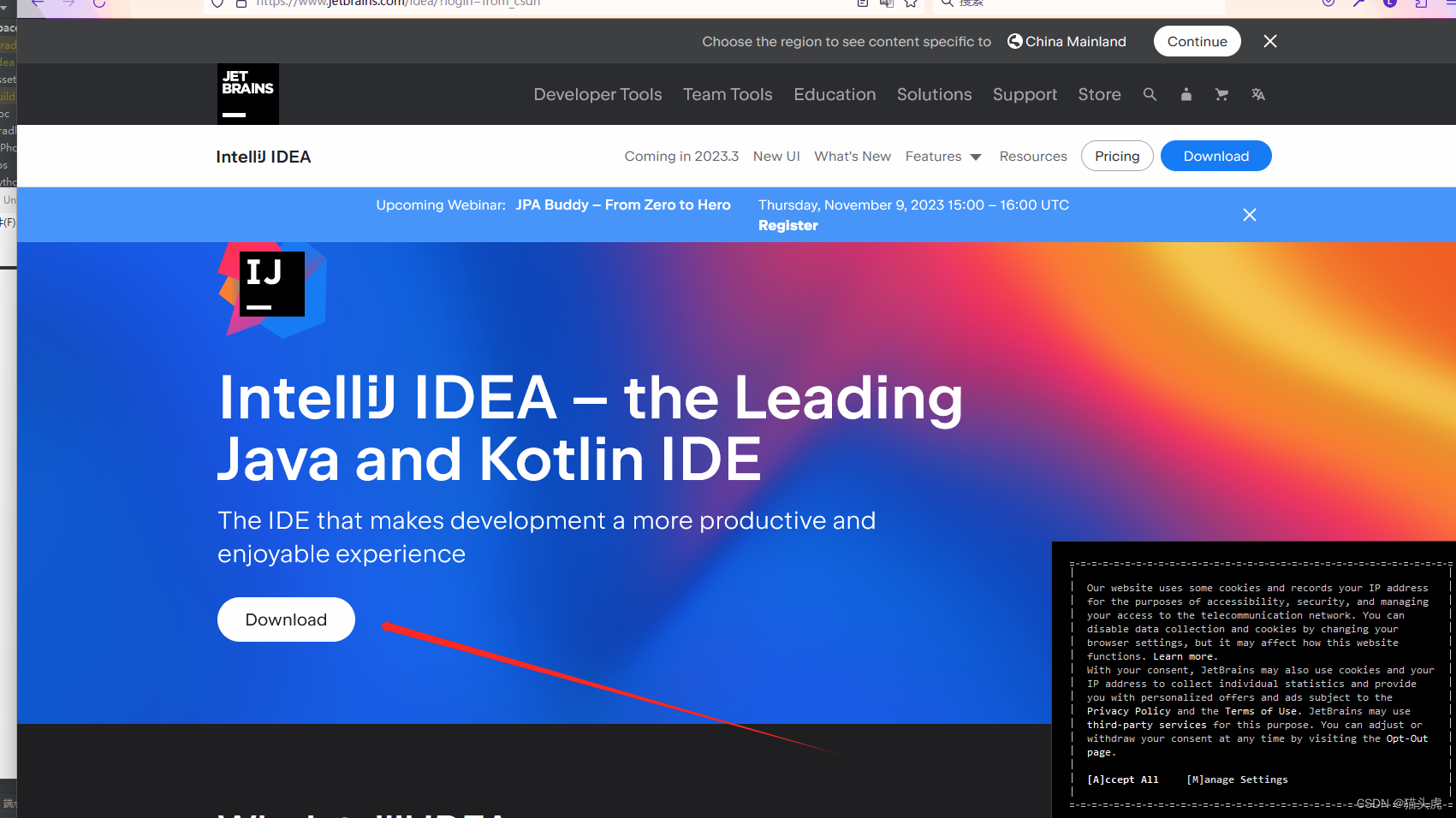Open the Opt-Out page link

click(x=1407, y=738)
